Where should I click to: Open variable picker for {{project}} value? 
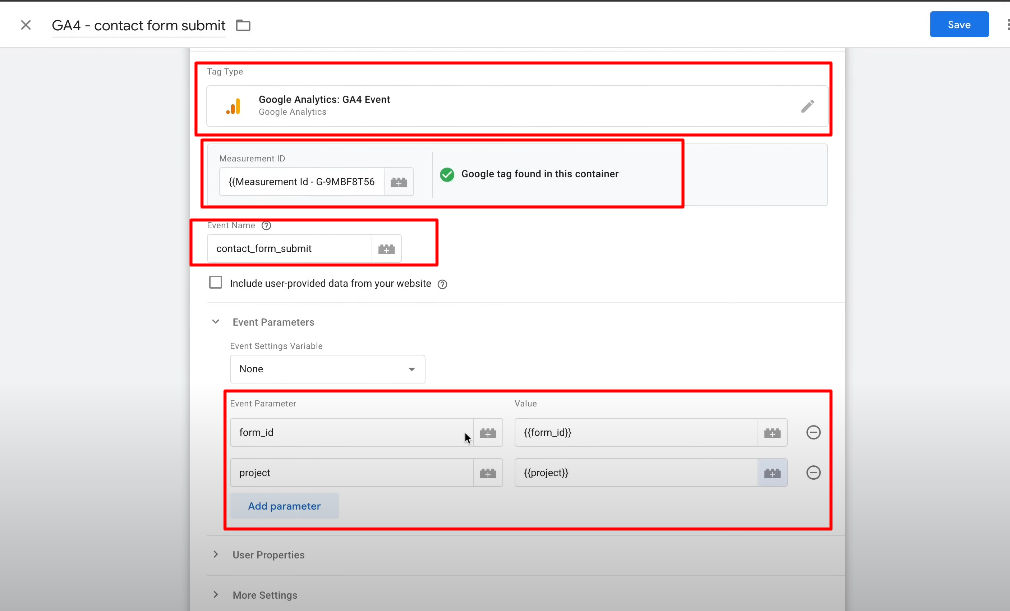[x=772, y=473]
